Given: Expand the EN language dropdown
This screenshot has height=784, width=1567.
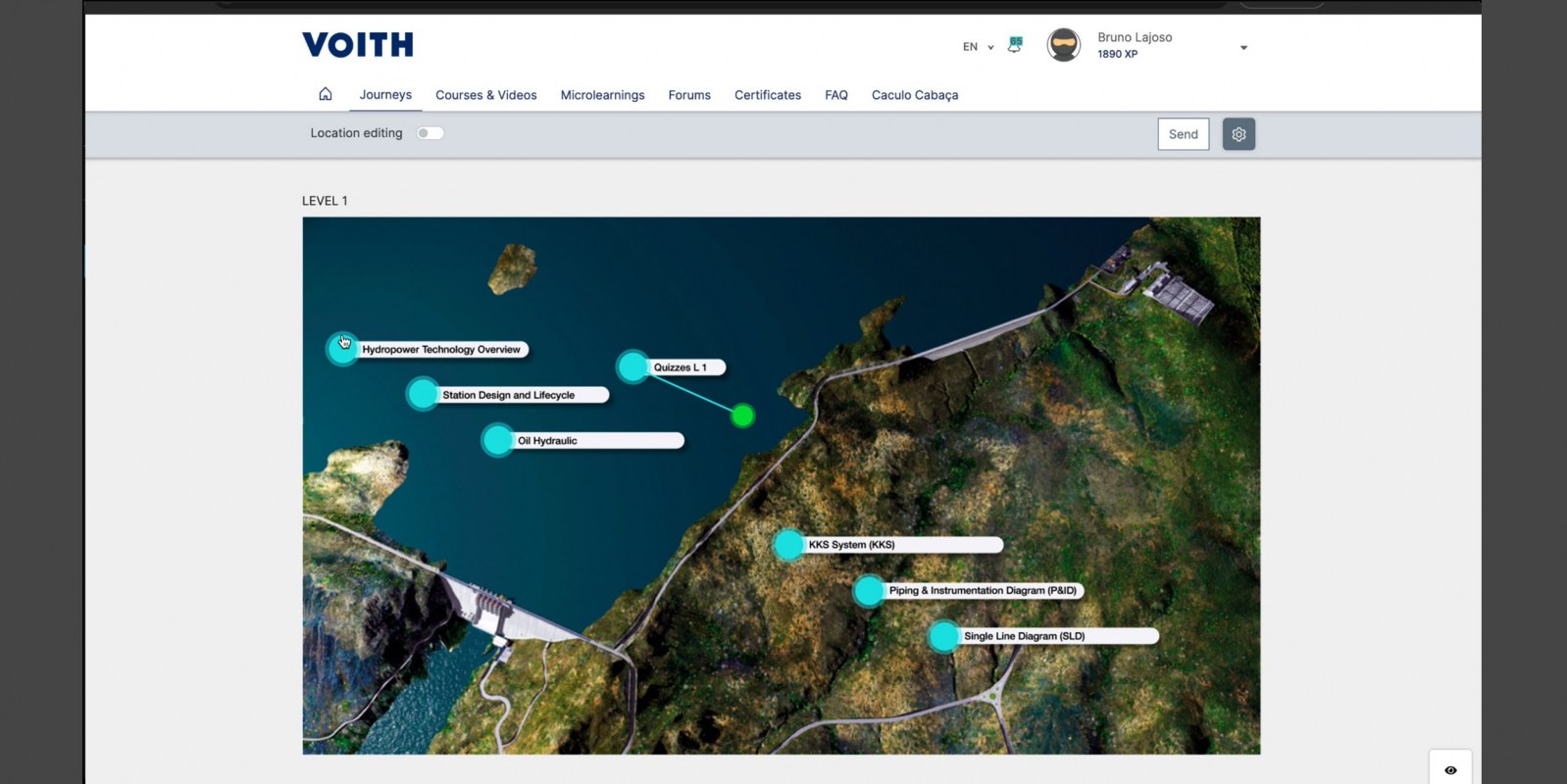Looking at the screenshot, I should (x=978, y=47).
